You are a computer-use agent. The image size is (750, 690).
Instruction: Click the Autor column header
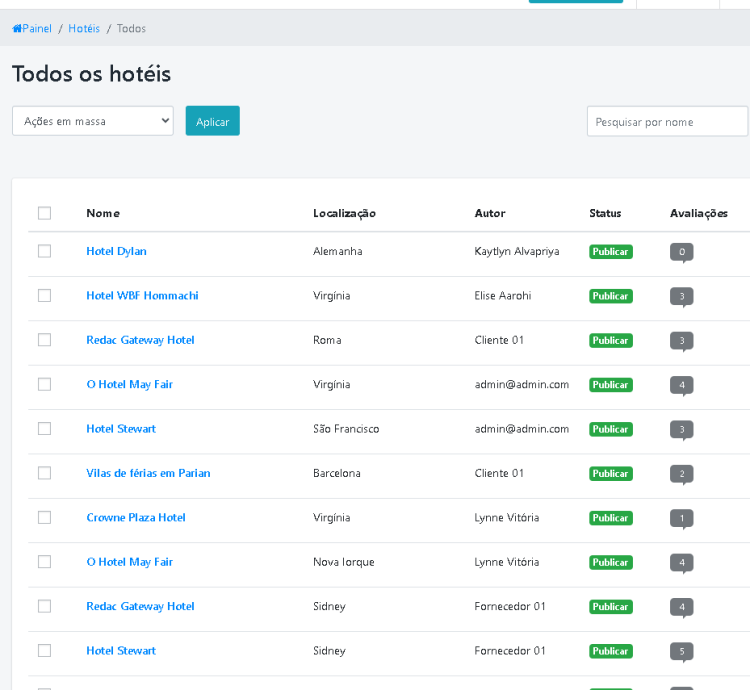490,213
